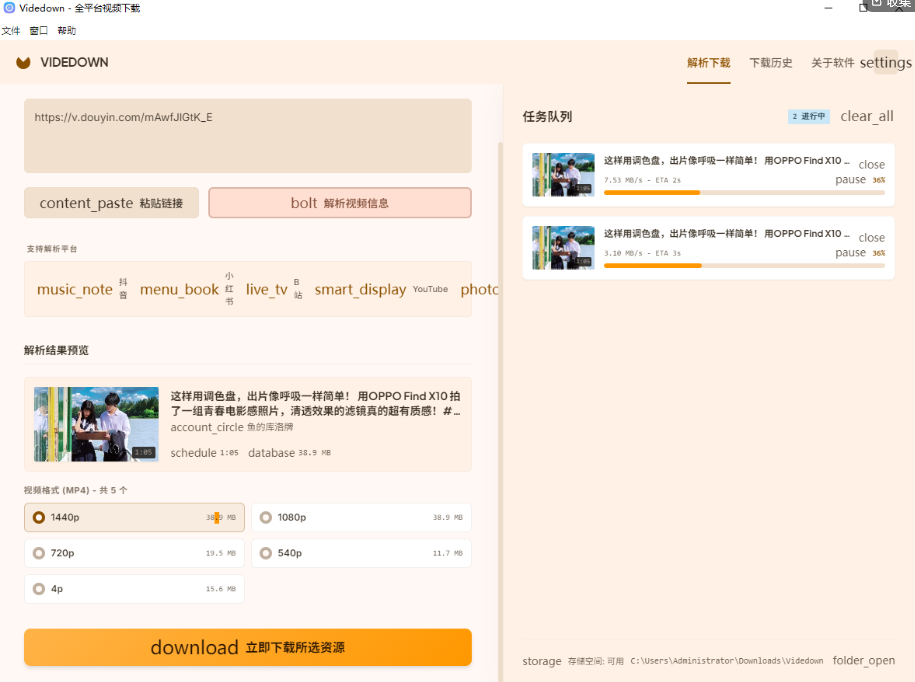915x682 pixels.
Task: Select the 1440p video format
Action: click(x=134, y=517)
